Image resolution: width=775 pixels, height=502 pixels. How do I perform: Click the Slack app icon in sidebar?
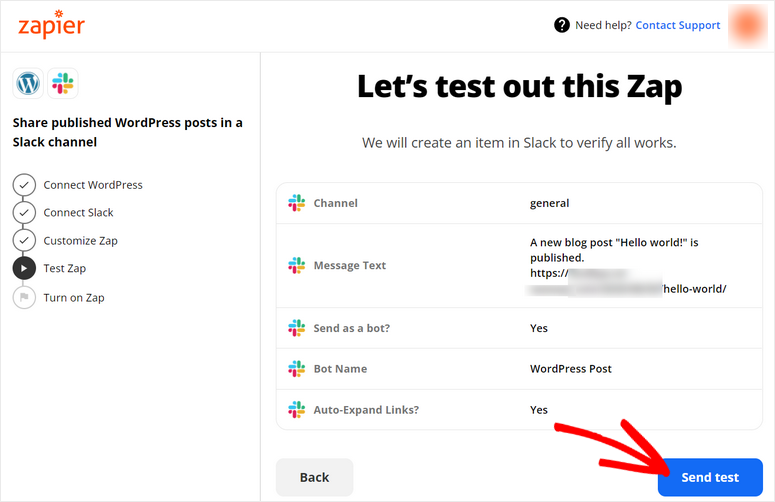pos(62,83)
